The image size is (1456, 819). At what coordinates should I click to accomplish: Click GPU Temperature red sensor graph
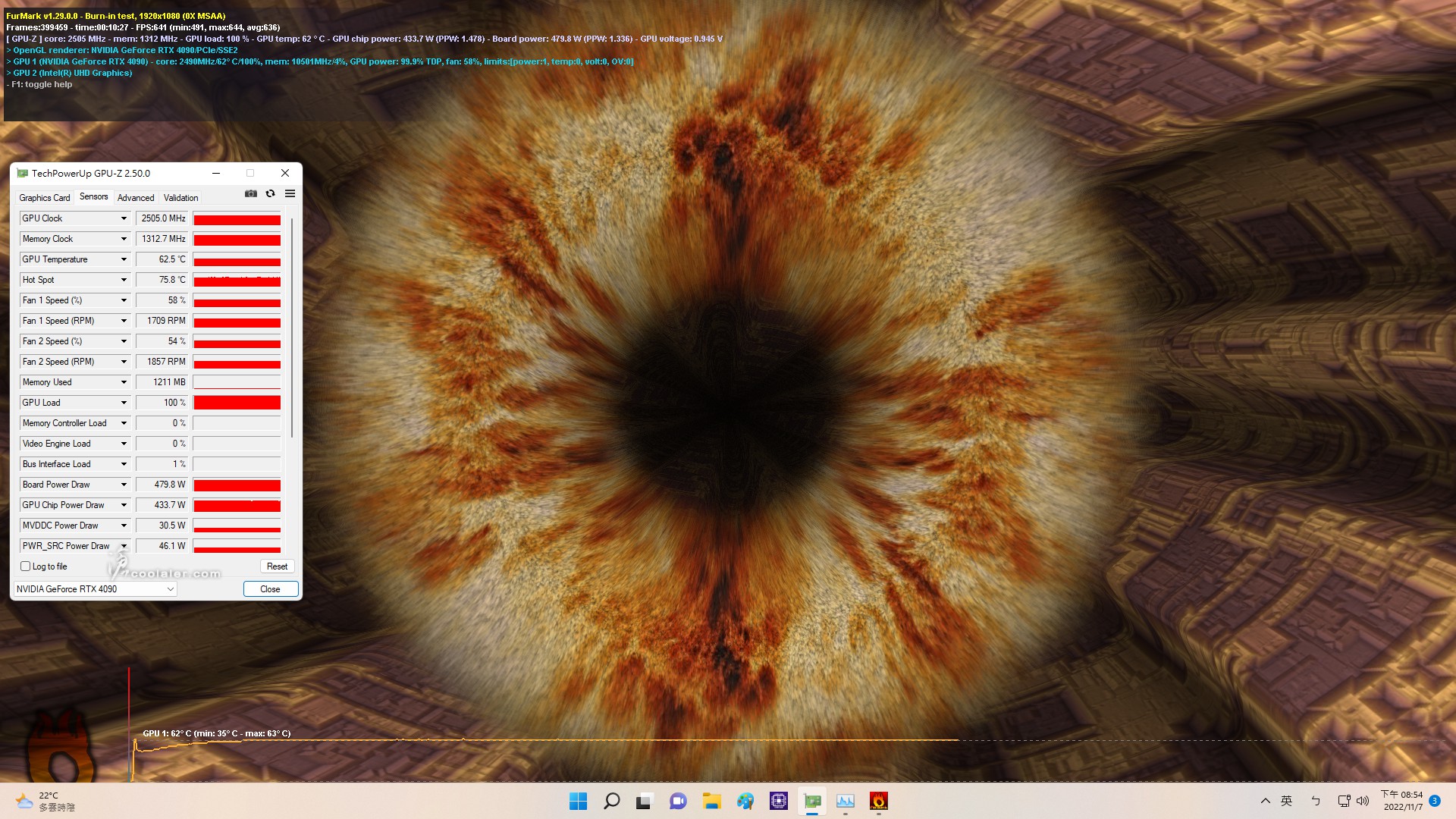point(237,259)
